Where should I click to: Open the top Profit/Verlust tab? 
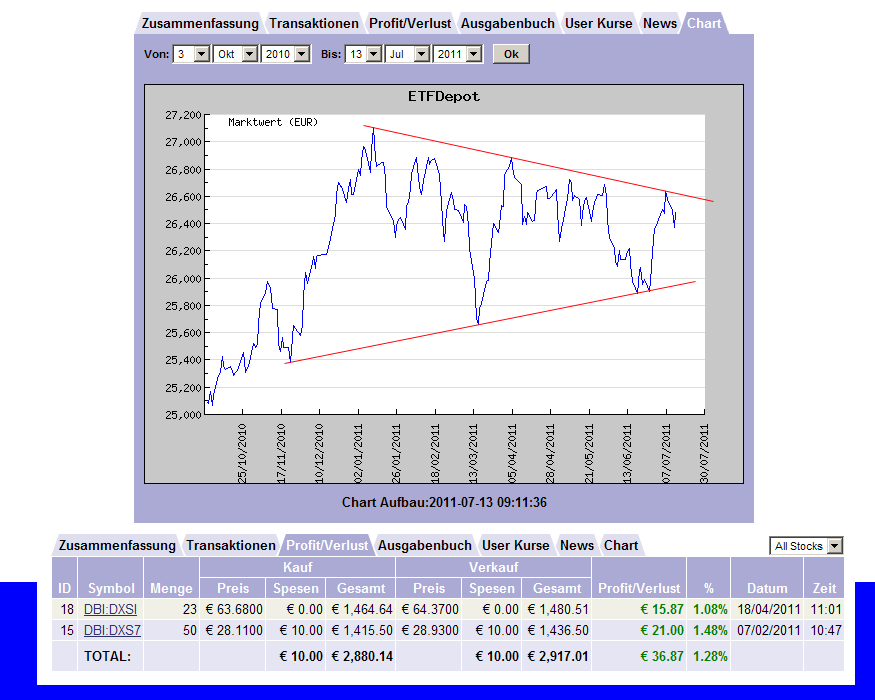click(x=410, y=23)
